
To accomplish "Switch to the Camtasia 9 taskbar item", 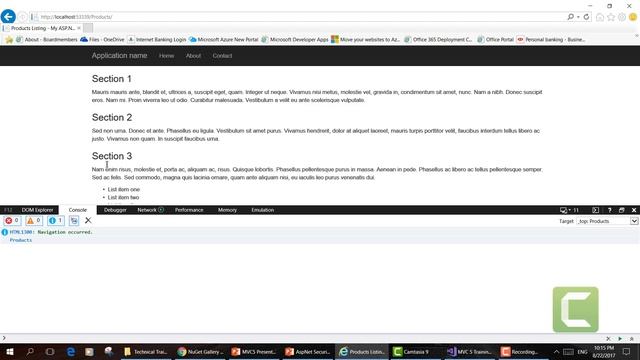I will (x=415, y=352).
